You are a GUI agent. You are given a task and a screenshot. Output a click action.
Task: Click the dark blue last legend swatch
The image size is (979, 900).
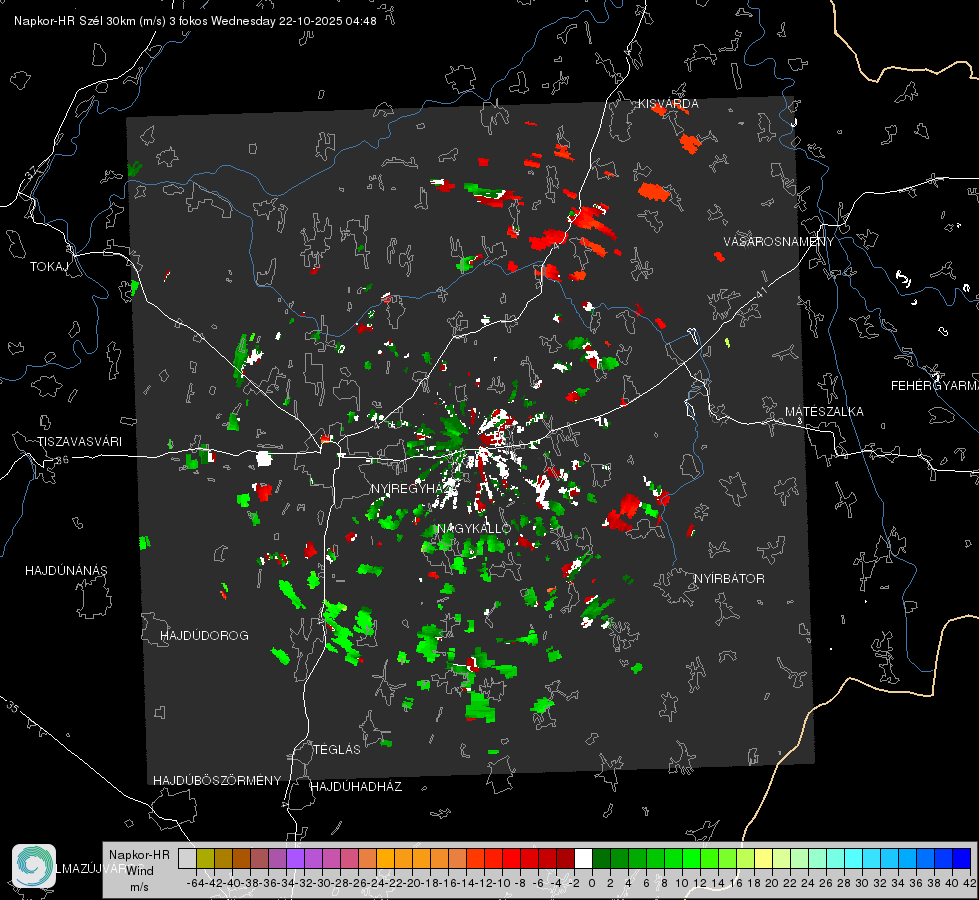962,859
